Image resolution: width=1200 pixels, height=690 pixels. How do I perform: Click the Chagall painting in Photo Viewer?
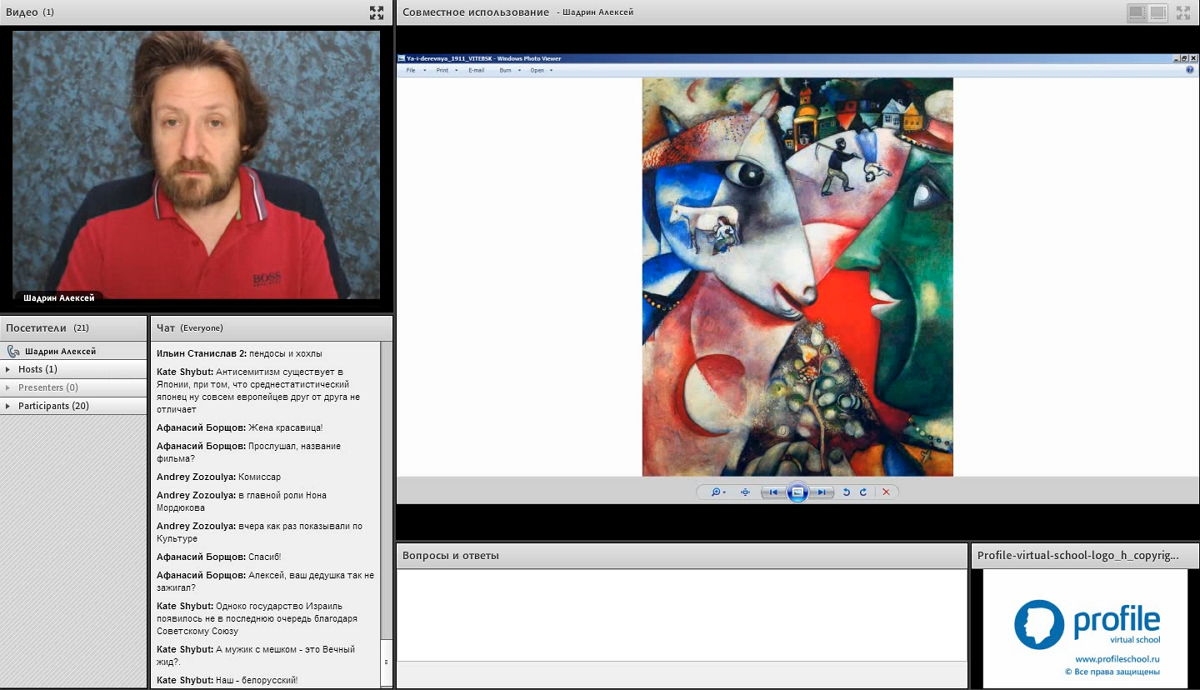(x=797, y=277)
